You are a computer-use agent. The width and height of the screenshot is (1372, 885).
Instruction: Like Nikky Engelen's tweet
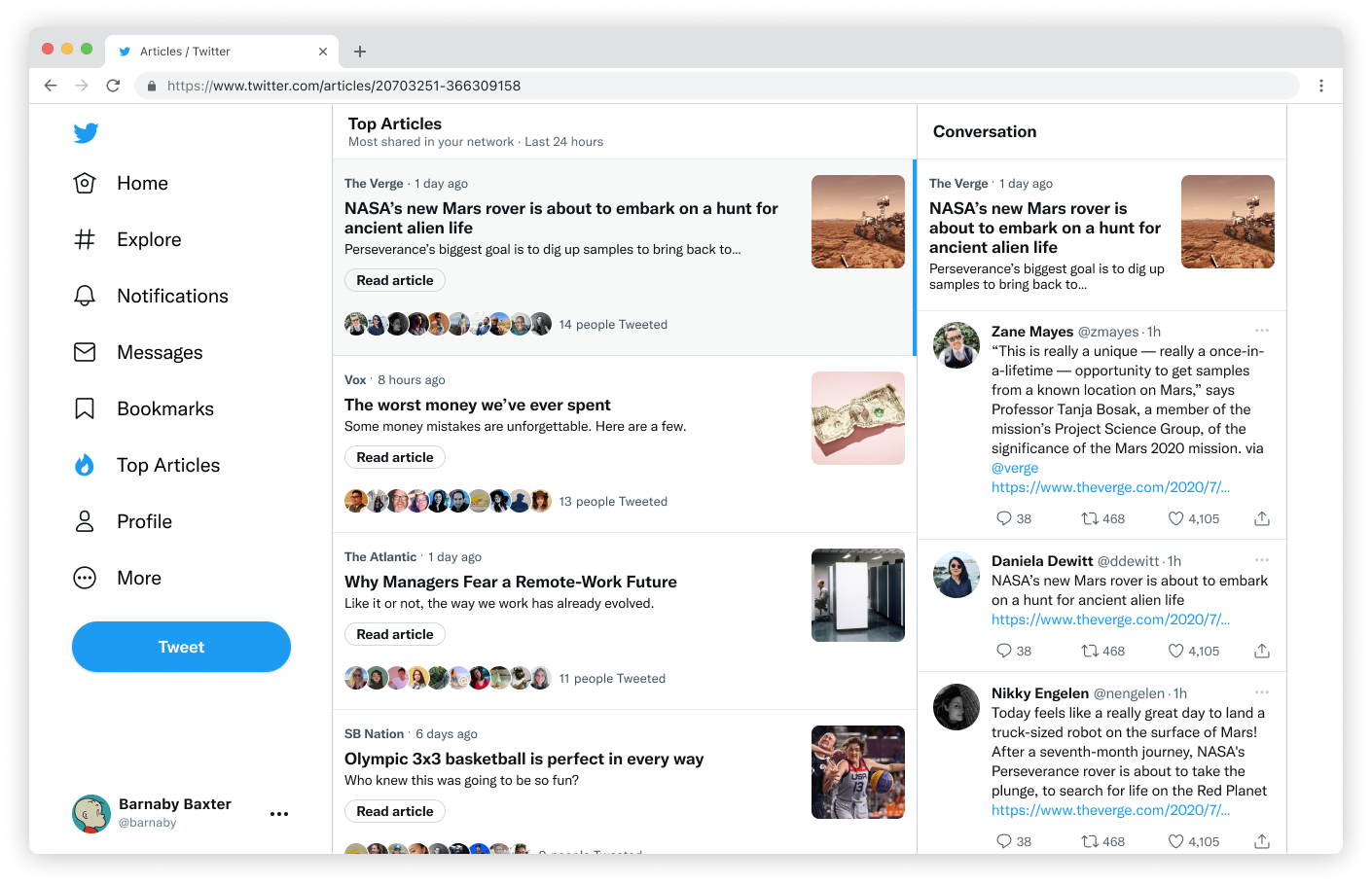[1175, 841]
